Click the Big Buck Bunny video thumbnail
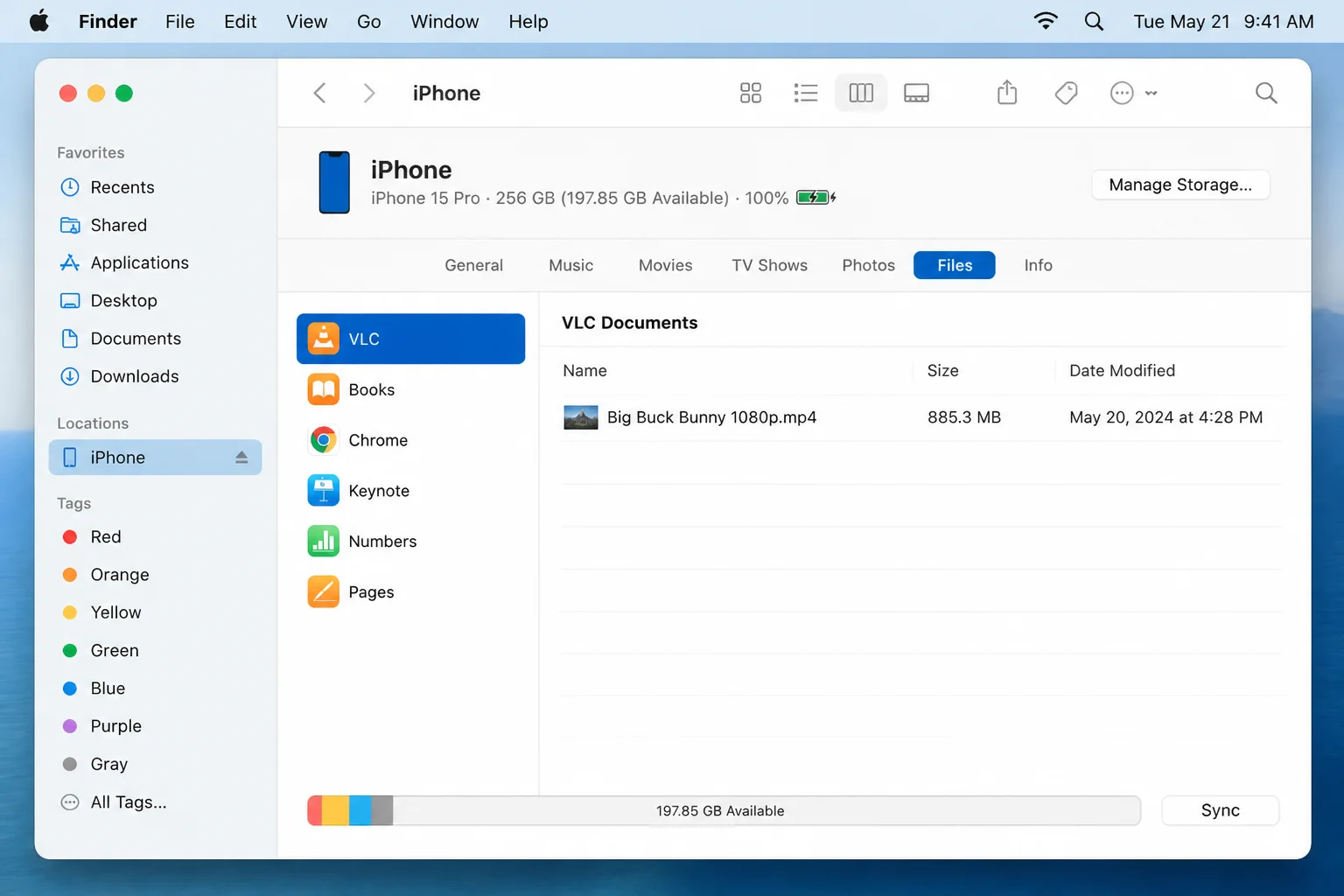 [x=581, y=417]
